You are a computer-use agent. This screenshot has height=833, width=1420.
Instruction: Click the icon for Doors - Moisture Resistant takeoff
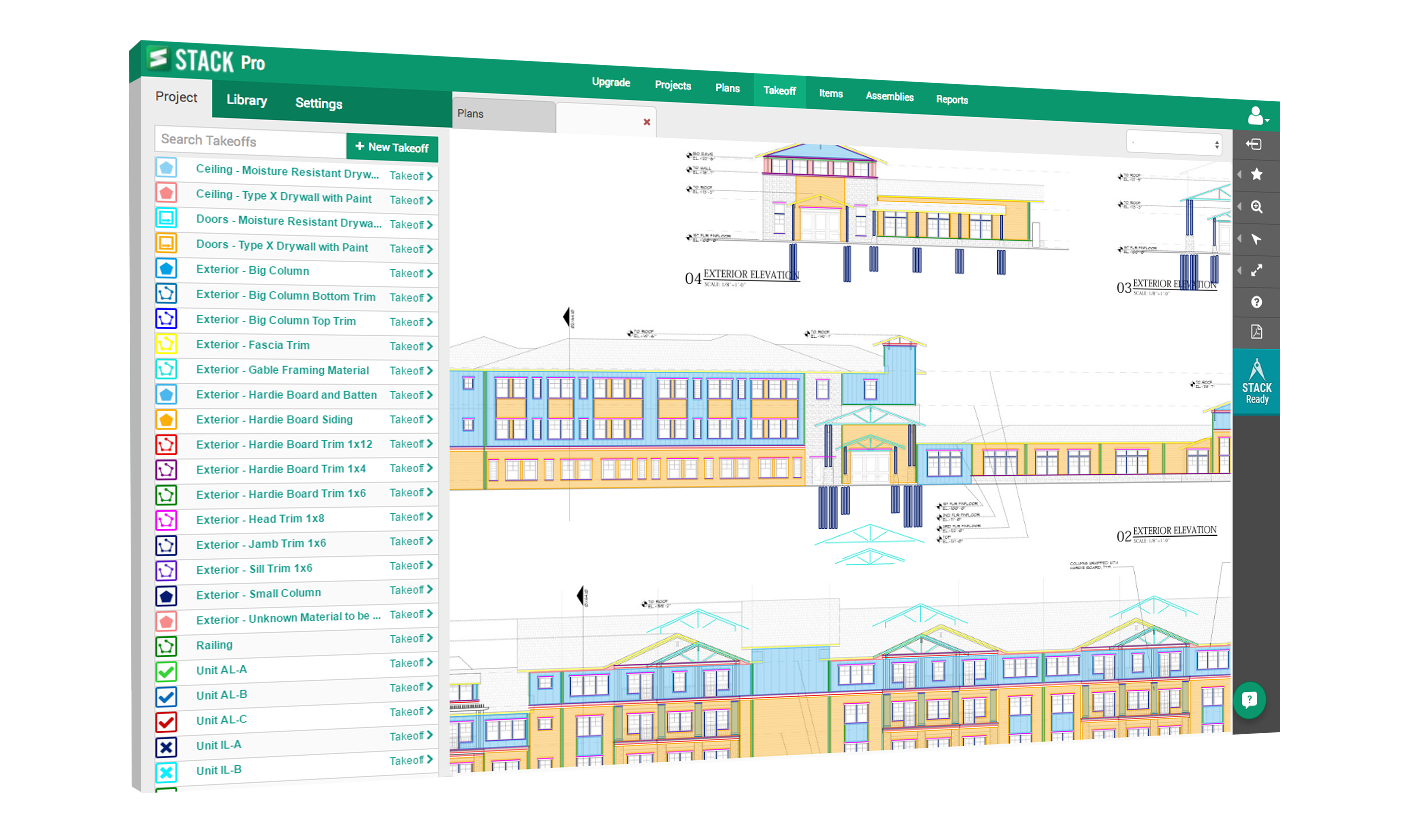[166, 217]
